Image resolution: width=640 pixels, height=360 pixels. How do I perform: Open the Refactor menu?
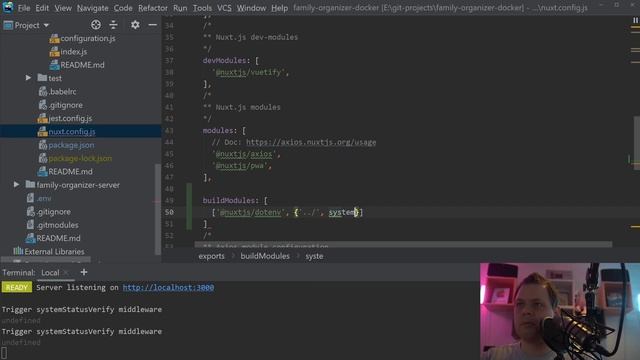(153, 8)
